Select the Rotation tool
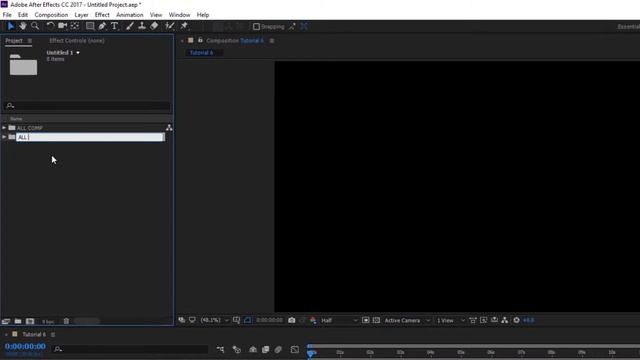Viewport: 640px width, 360px height. point(50,26)
